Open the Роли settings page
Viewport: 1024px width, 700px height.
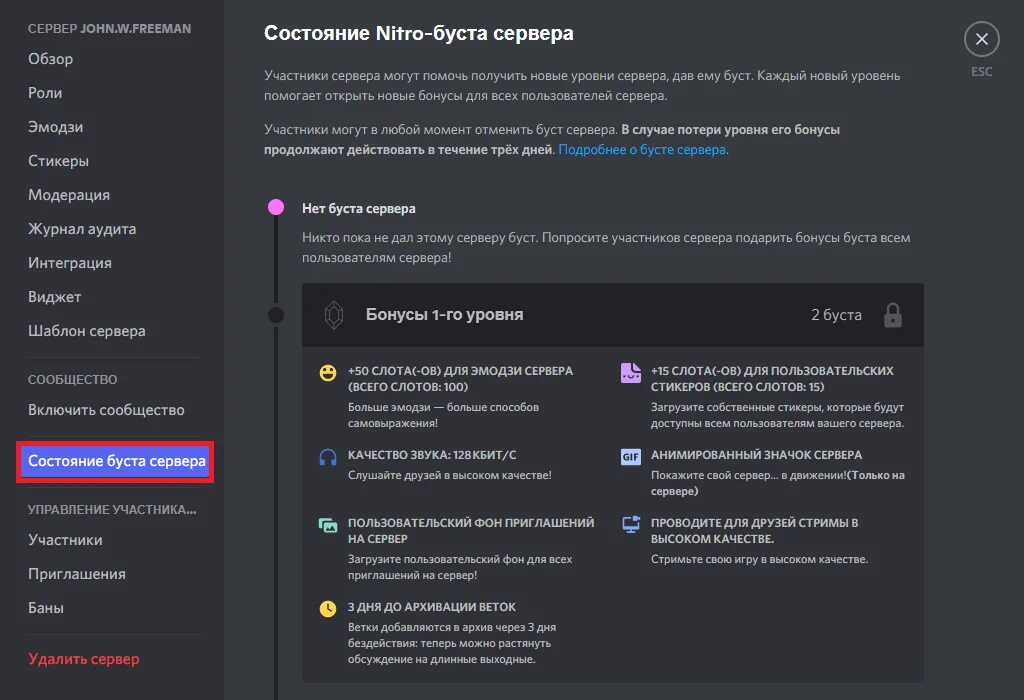point(45,93)
